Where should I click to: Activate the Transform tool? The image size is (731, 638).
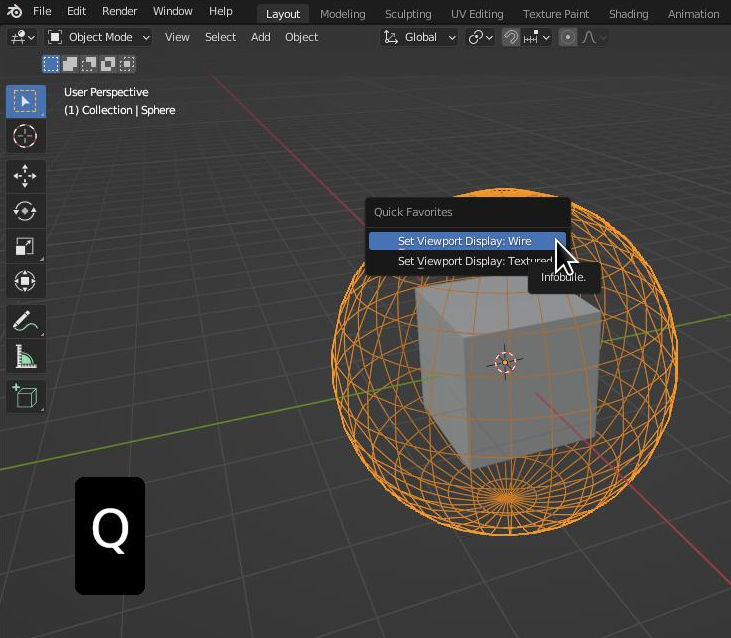click(x=25, y=281)
